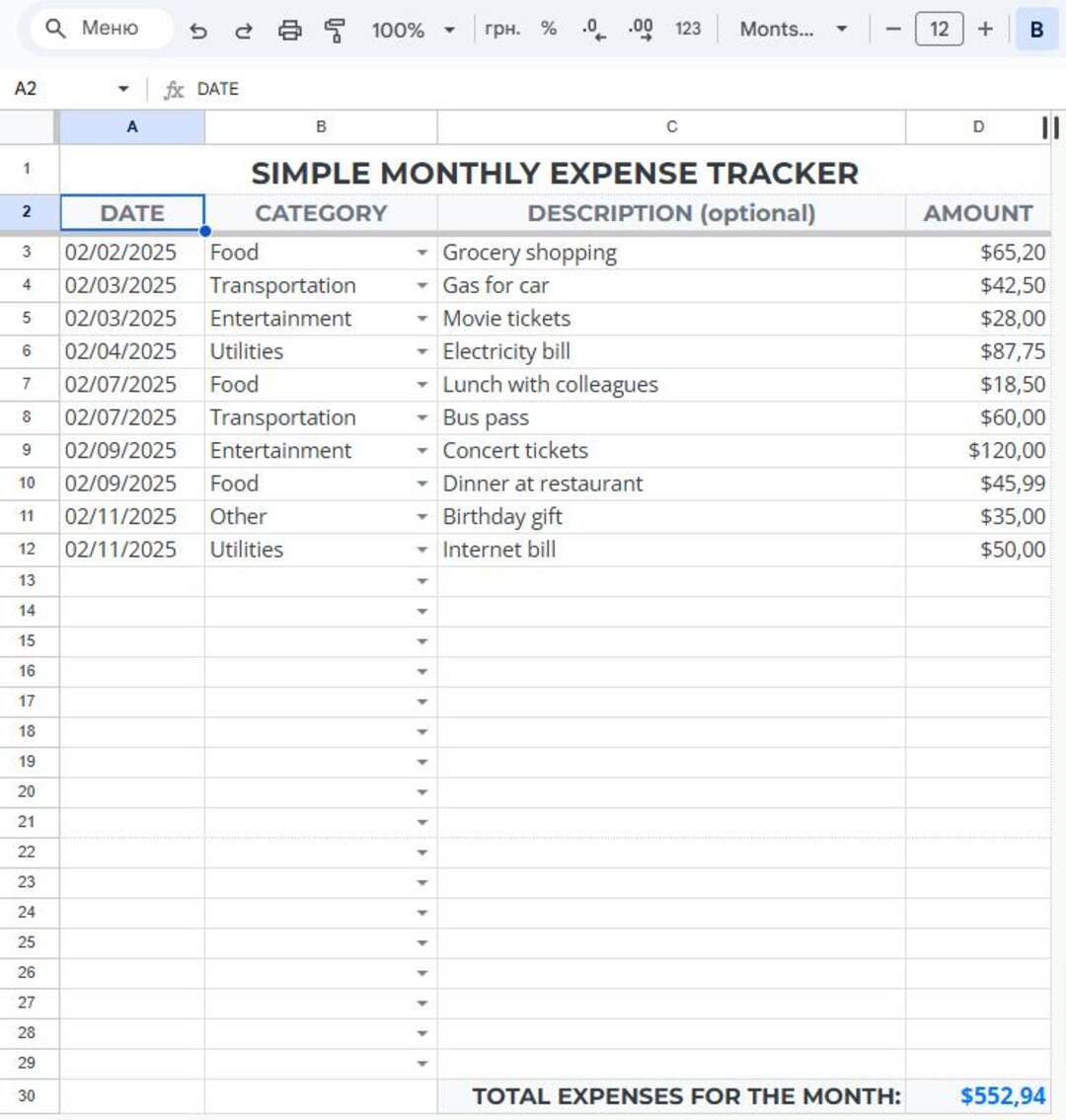Select the Movie tickets cell

(x=671, y=319)
